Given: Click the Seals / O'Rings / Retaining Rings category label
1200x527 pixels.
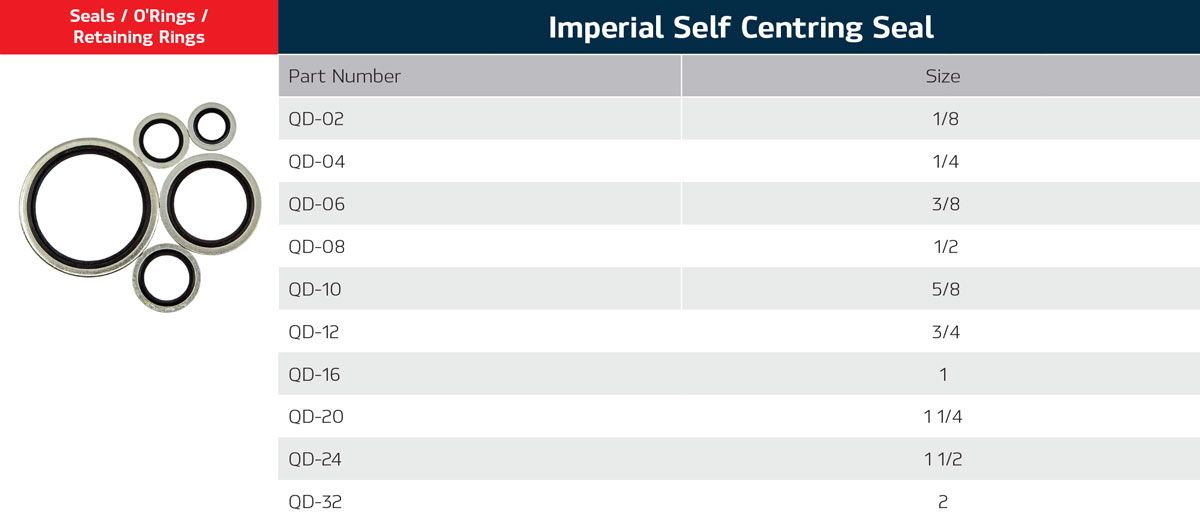Looking at the screenshot, I should pyautogui.click(x=138, y=27).
